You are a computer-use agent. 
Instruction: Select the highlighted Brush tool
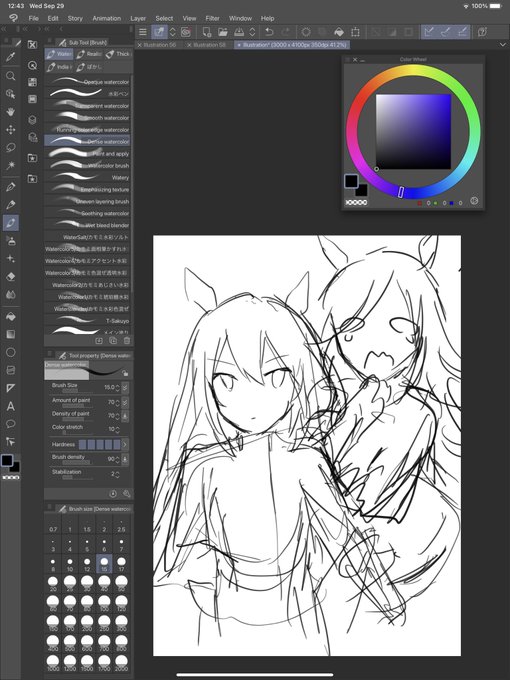pos(10,223)
